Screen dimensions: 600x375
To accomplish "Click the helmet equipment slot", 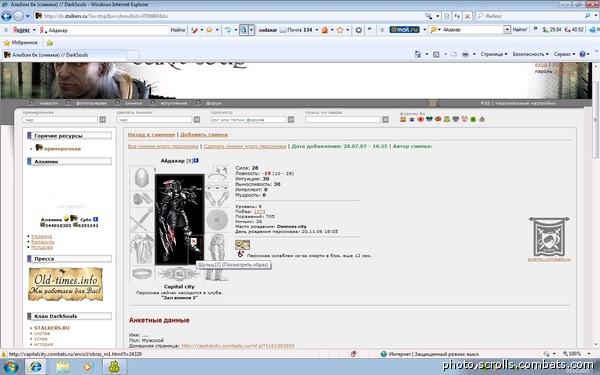I will point(142,177).
